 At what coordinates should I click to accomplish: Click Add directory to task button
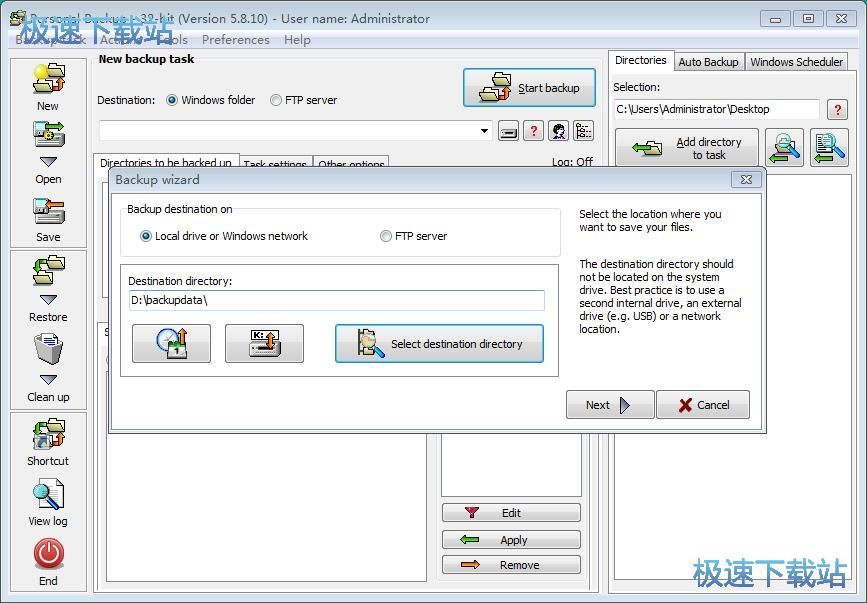[687, 148]
